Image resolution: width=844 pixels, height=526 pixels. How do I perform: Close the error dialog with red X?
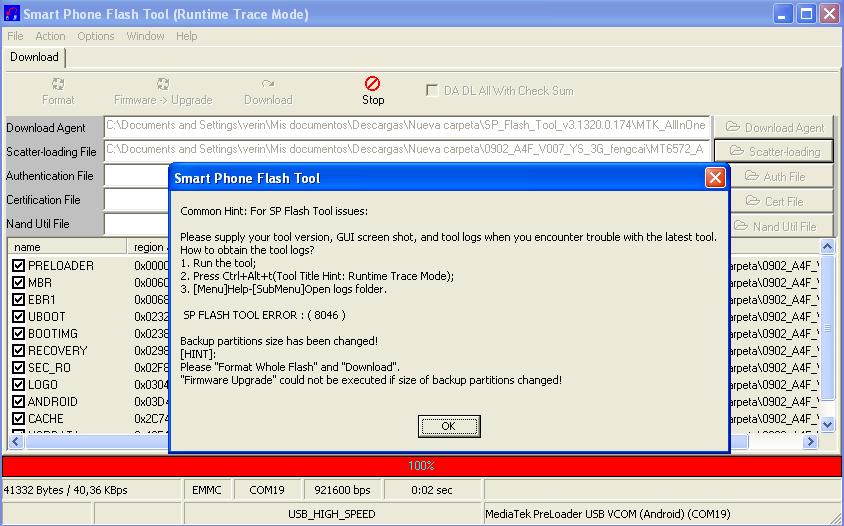click(x=715, y=178)
